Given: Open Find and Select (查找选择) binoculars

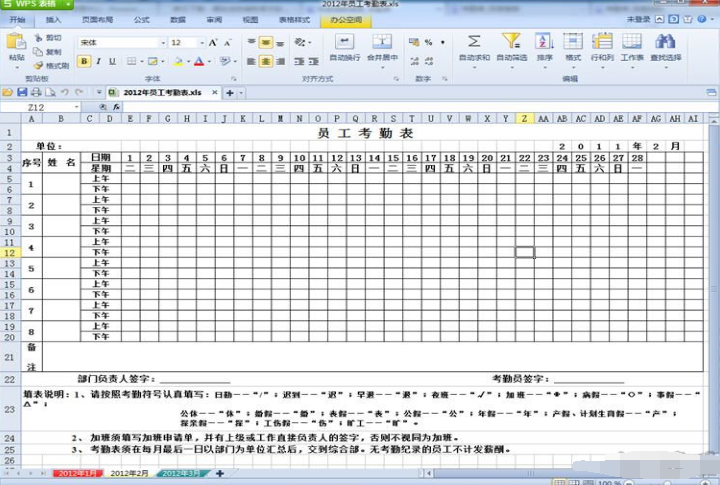Looking at the screenshot, I should [665, 42].
